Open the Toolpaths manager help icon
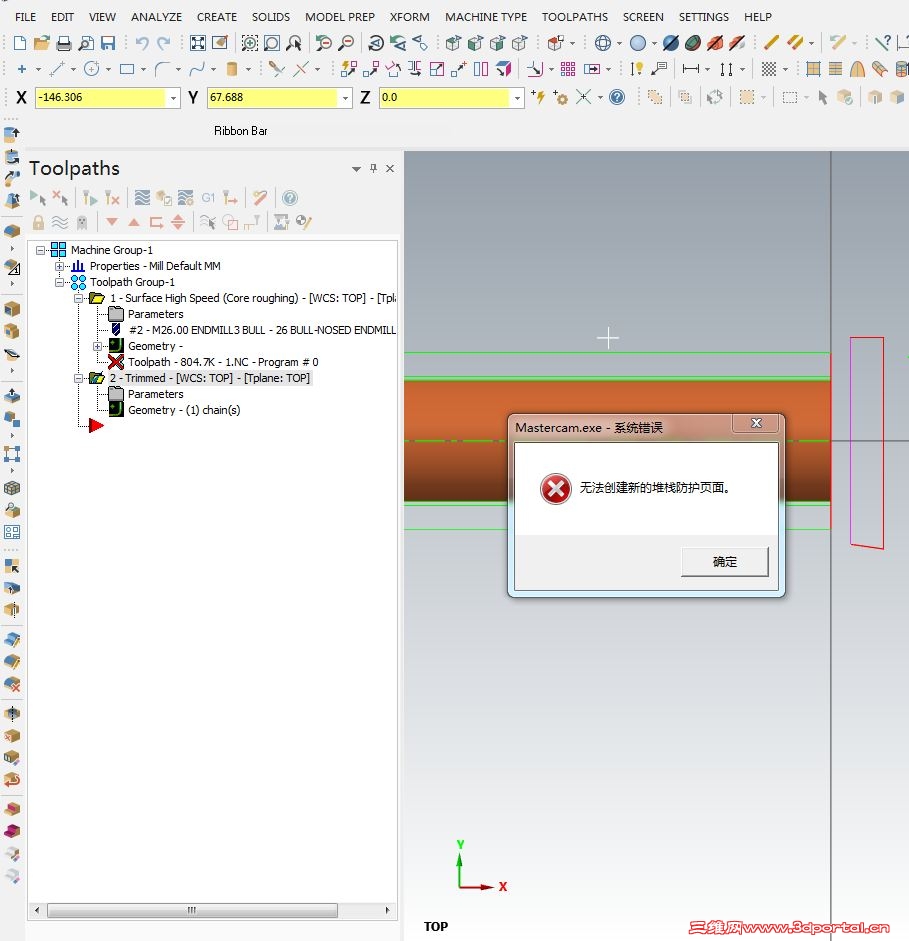Viewport: 909px width, 941px height. tap(290, 197)
